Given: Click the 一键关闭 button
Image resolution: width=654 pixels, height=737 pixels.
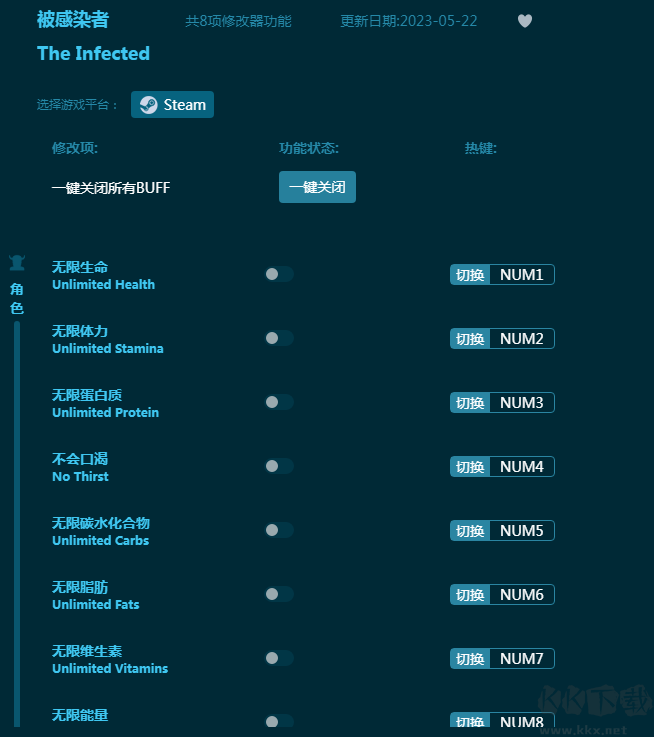Looking at the screenshot, I should [x=317, y=187].
